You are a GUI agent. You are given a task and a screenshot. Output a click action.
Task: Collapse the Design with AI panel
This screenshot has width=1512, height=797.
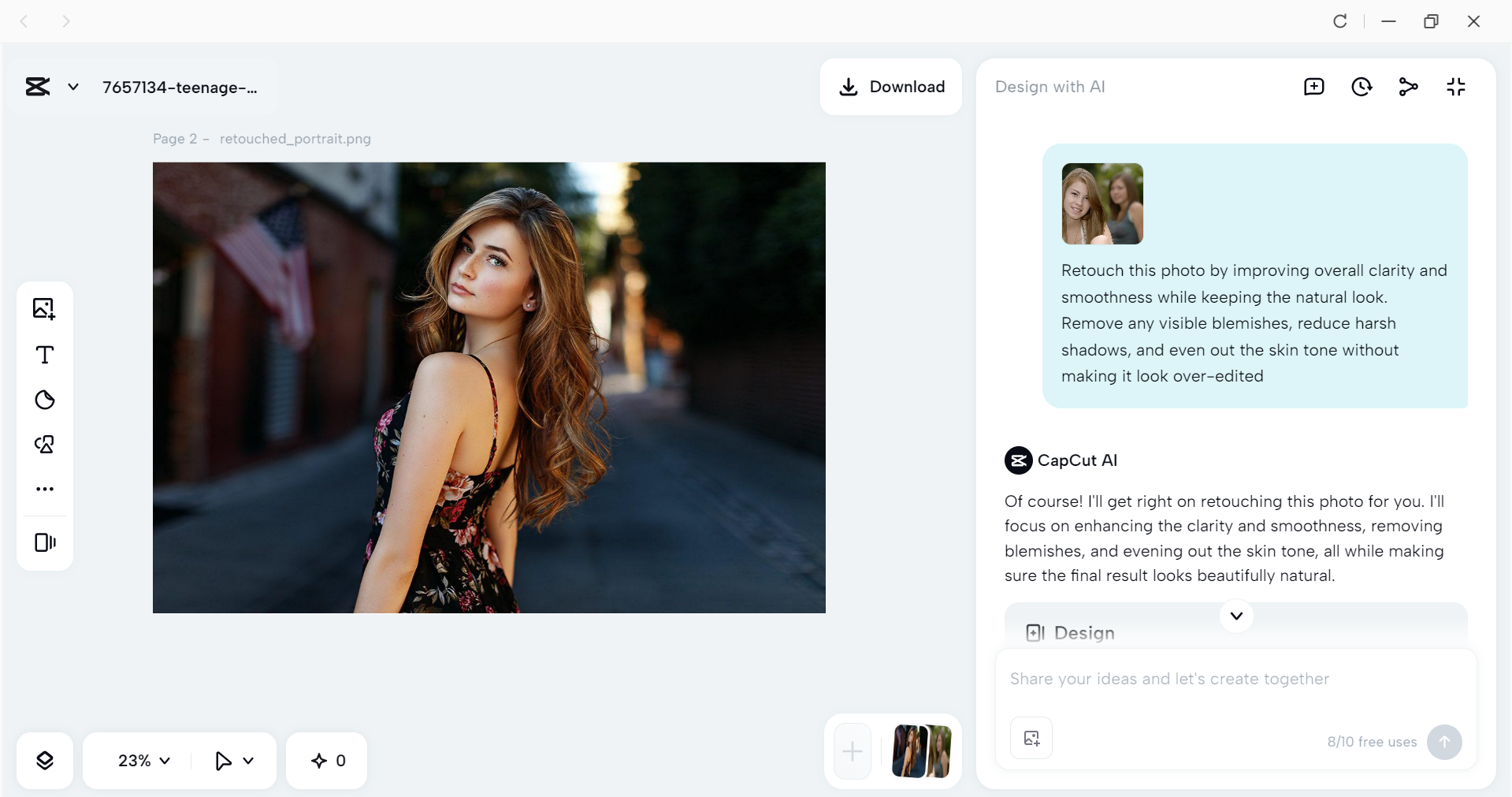tap(1456, 87)
